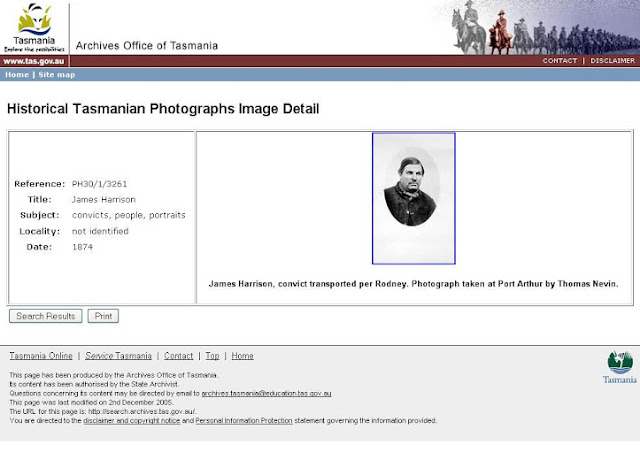
Task: Click the title value James Harrison
Action: pyautogui.click(x=104, y=200)
